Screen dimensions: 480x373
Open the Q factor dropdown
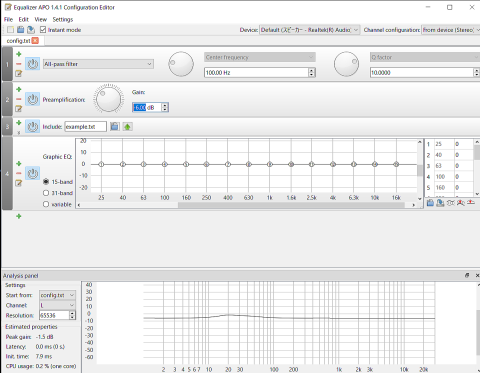point(425,57)
